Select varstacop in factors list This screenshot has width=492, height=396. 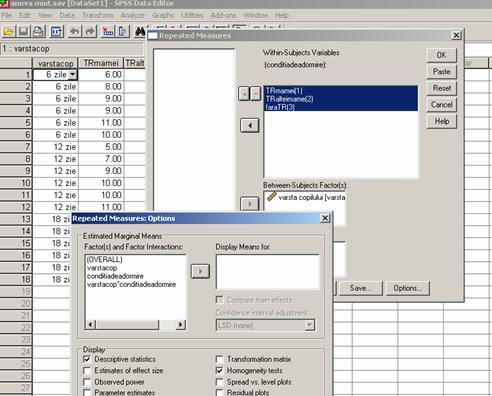tap(102, 268)
